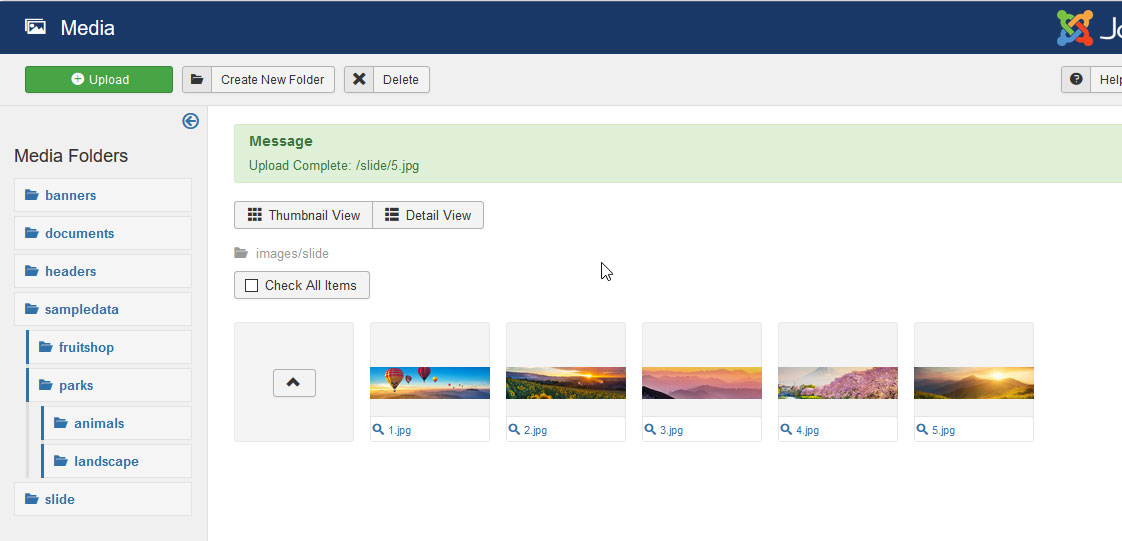
Task: Switch to Detail View
Action: click(x=428, y=215)
